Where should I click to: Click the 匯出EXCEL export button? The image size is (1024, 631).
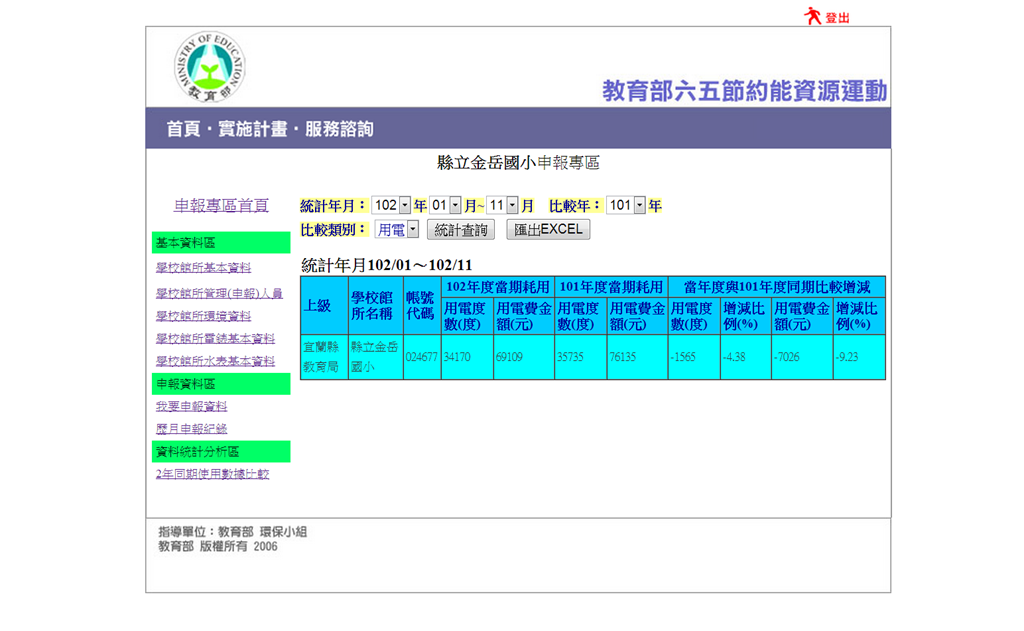(x=548, y=230)
